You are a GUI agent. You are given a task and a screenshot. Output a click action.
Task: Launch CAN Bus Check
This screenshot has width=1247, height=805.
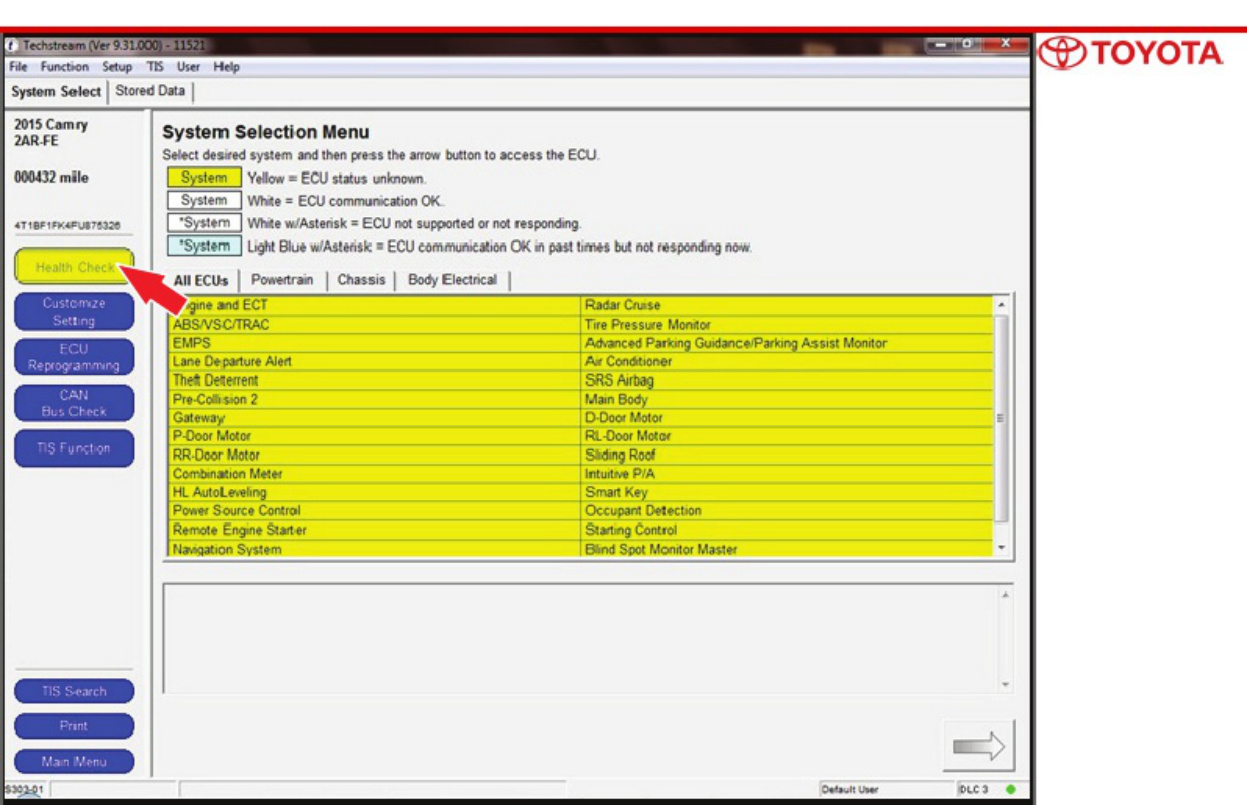tap(74, 402)
